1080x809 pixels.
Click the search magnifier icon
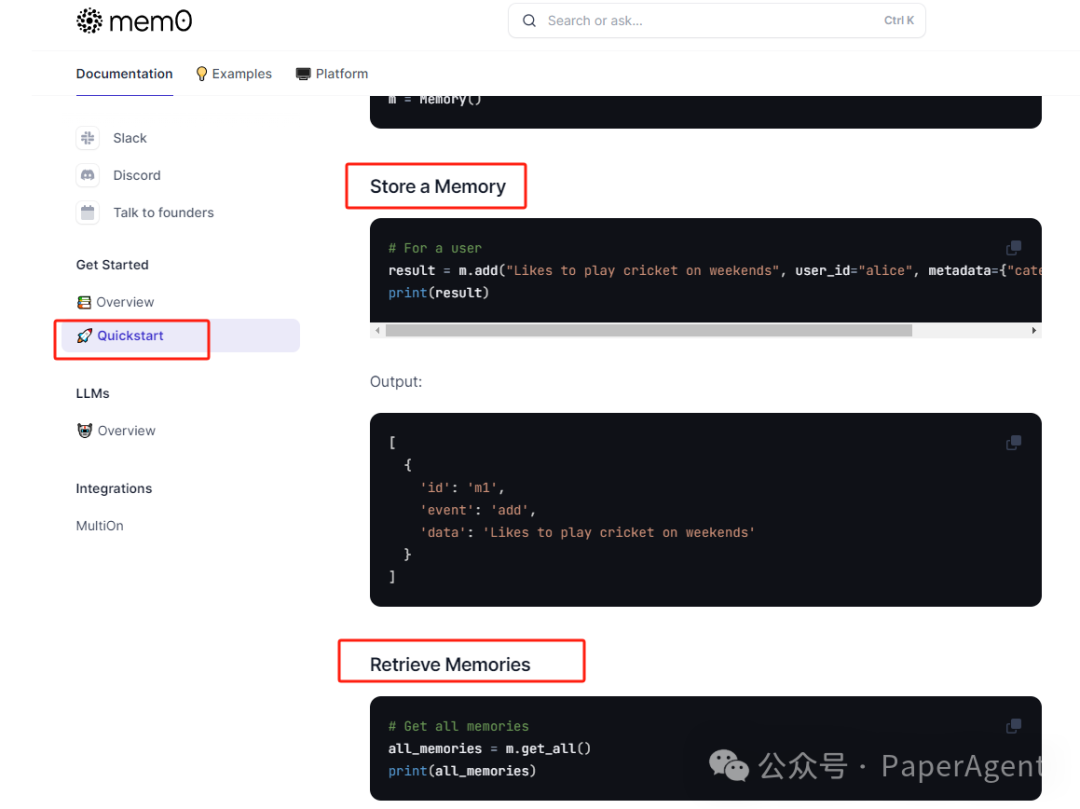529,21
